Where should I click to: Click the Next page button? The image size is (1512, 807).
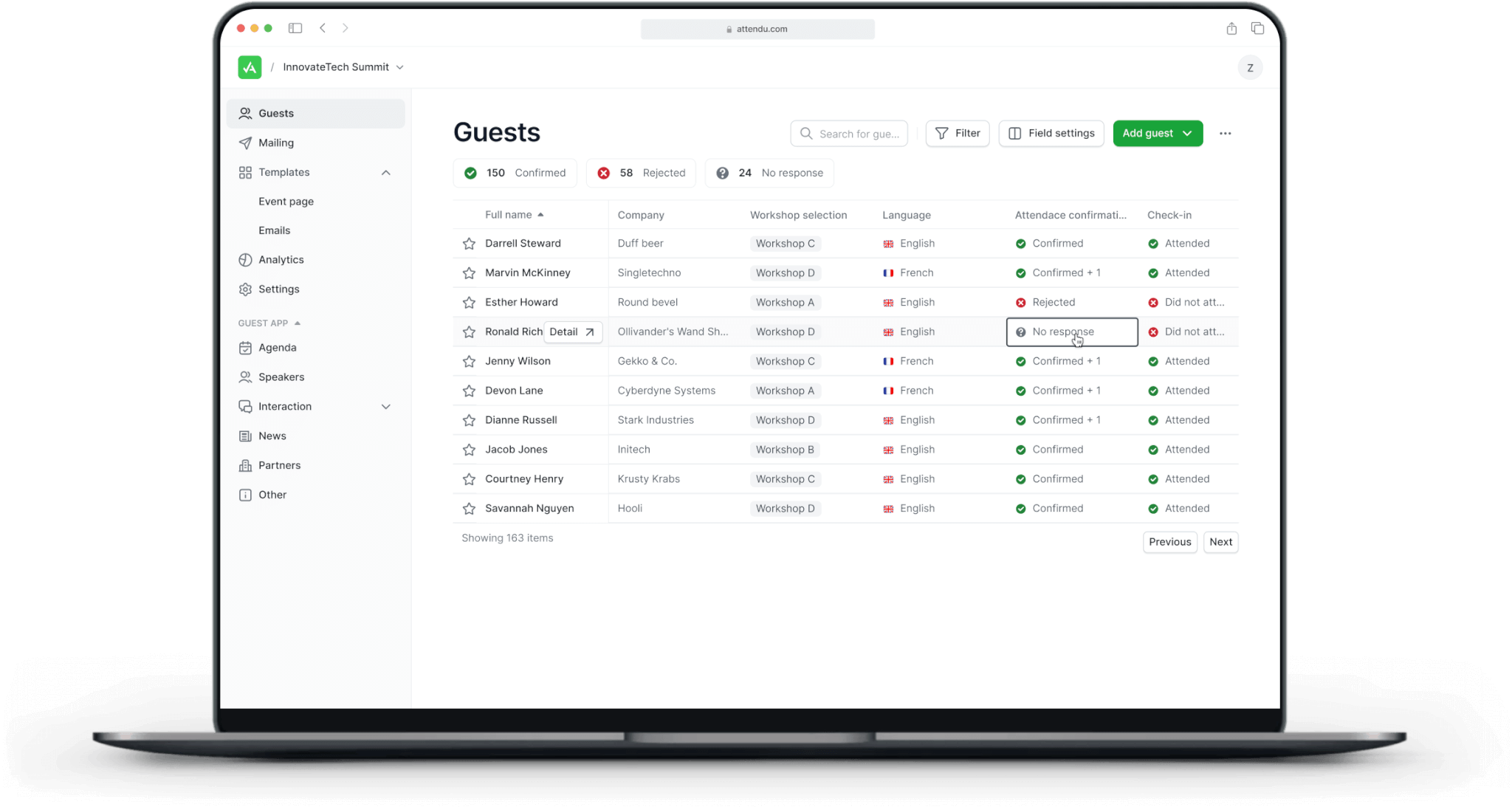(x=1221, y=542)
